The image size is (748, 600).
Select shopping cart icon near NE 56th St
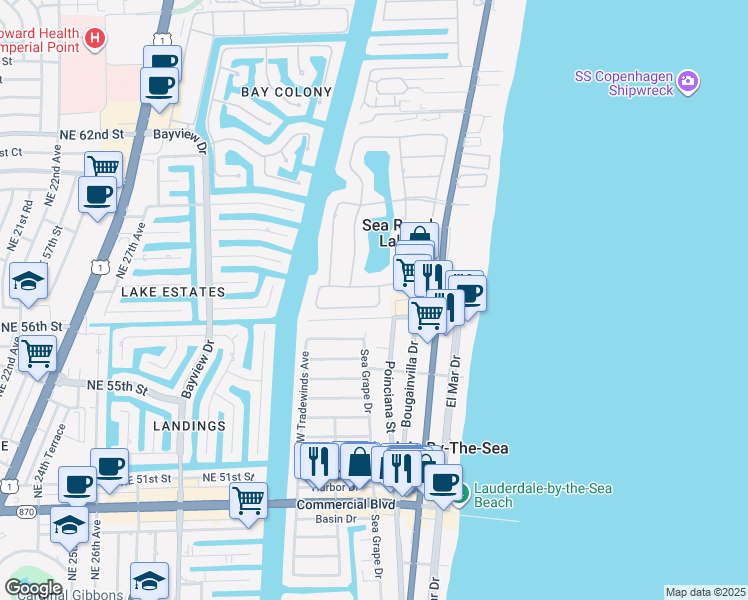pyautogui.click(x=37, y=352)
